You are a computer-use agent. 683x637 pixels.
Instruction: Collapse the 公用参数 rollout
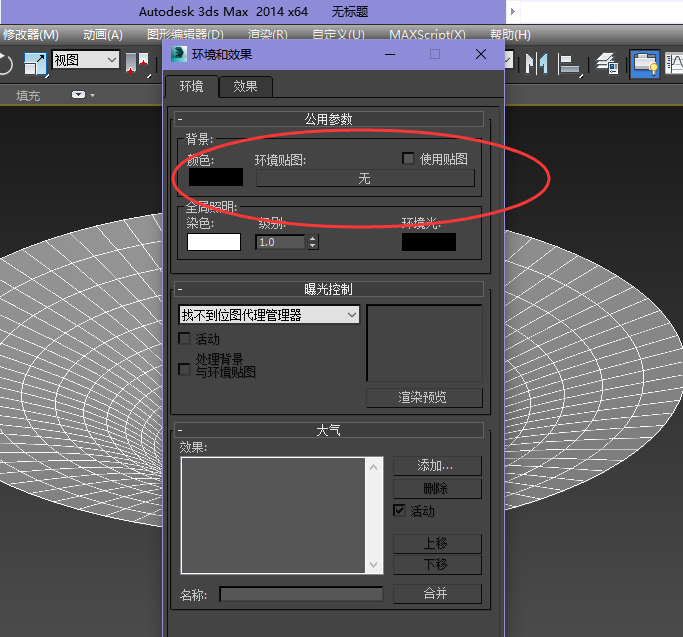coord(329,119)
